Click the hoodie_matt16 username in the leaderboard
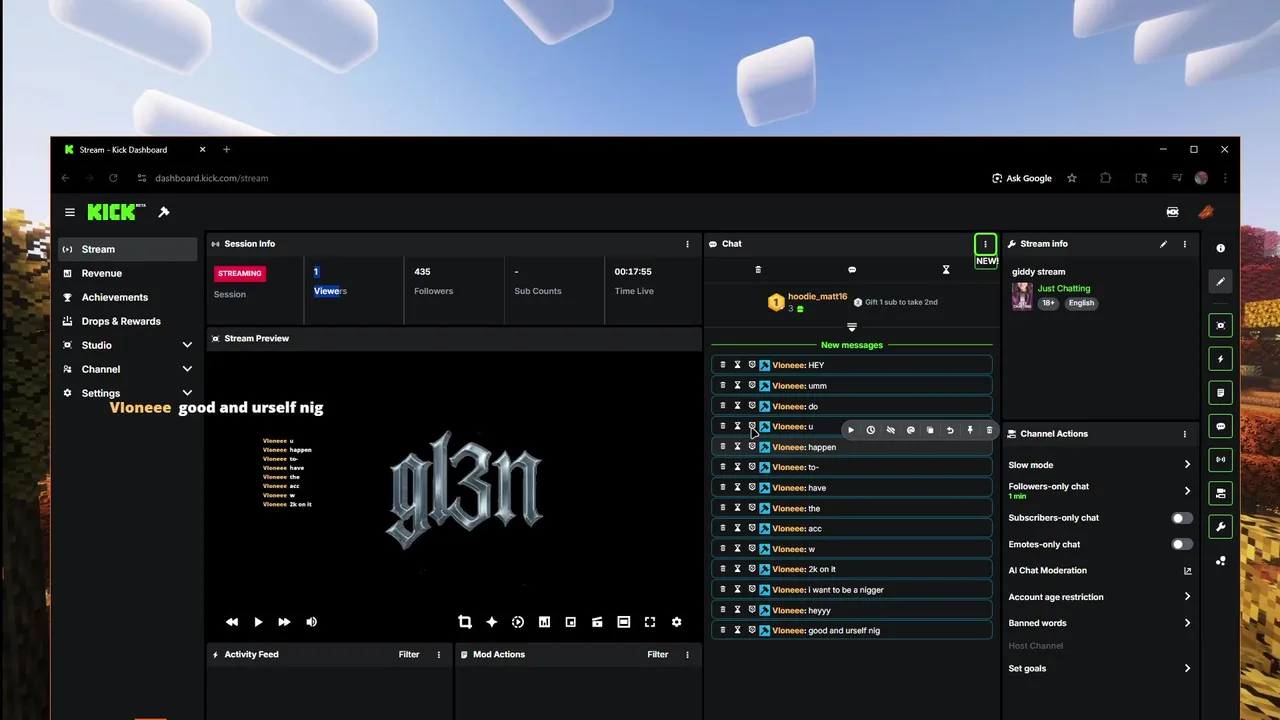The height and width of the screenshot is (720, 1280). click(817, 297)
